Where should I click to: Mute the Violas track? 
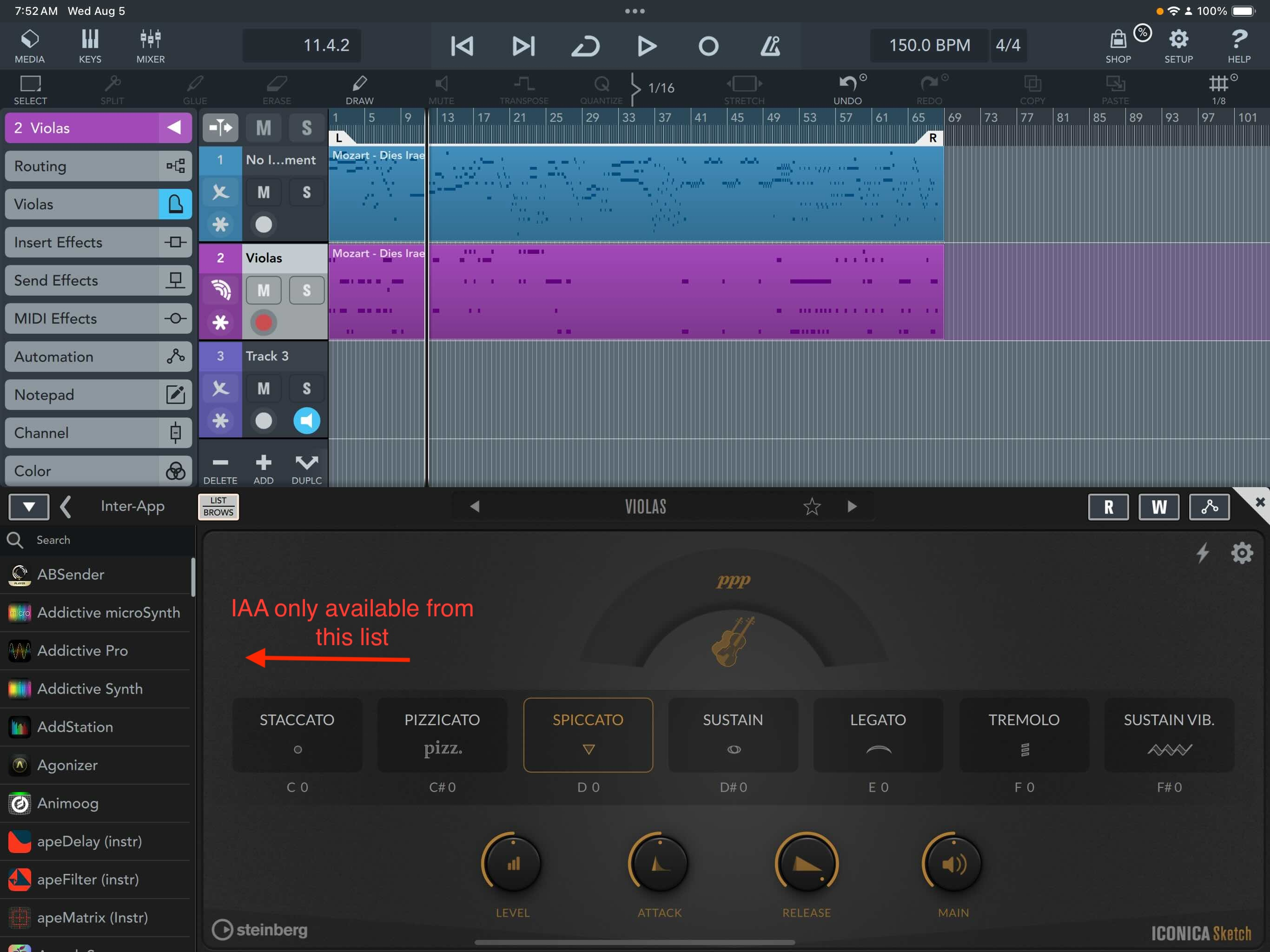point(264,290)
